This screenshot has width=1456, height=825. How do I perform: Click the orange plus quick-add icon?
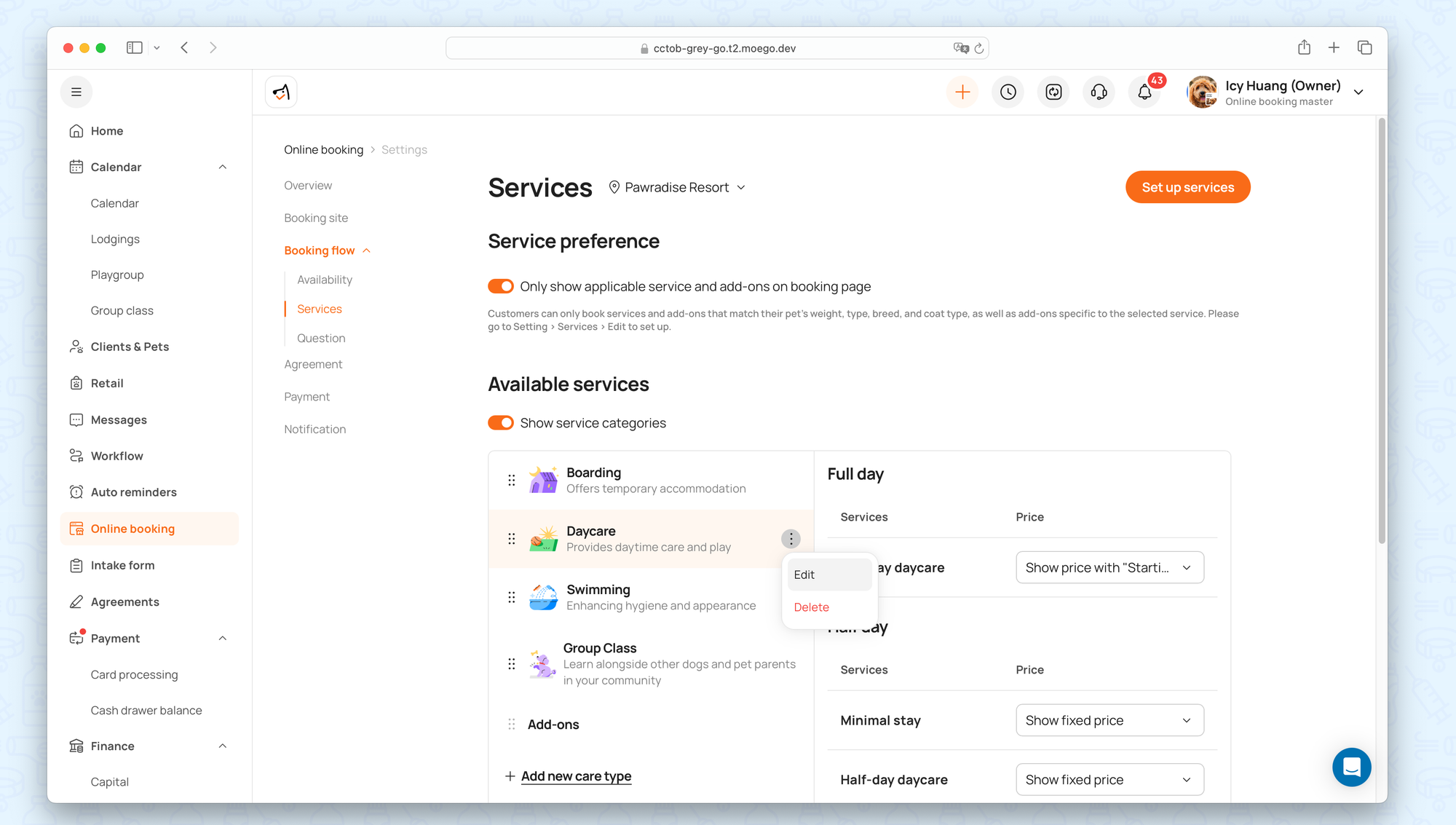pyautogui.click(x=962, y=92)
